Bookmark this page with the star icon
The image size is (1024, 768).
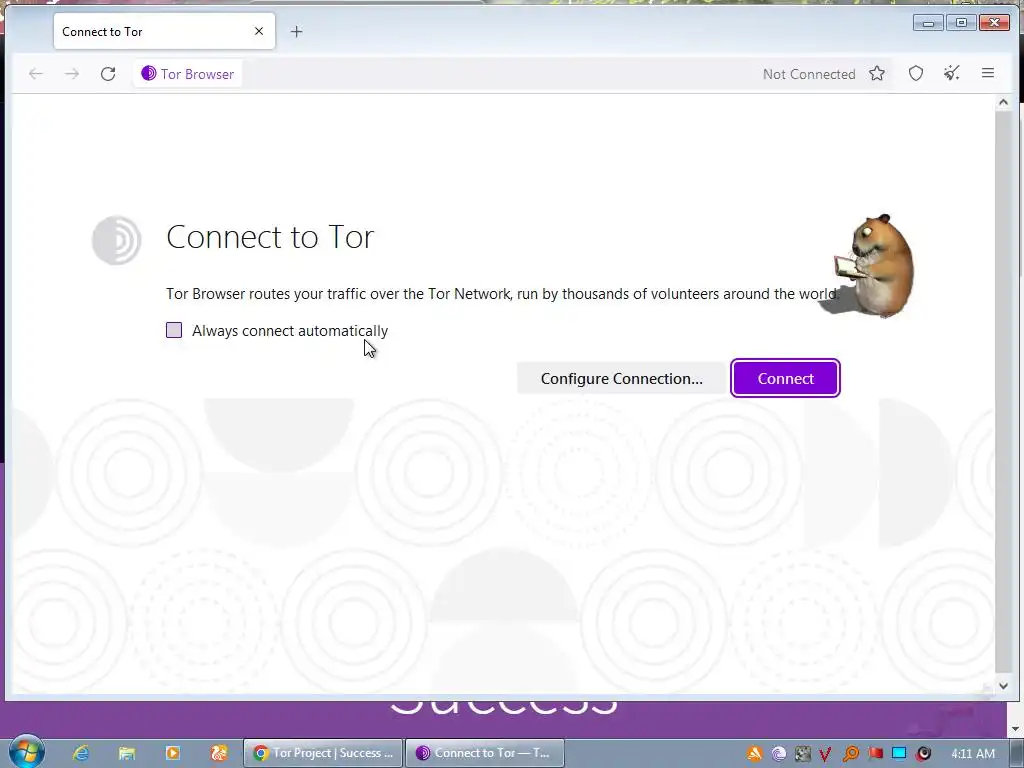pos(877,74)
